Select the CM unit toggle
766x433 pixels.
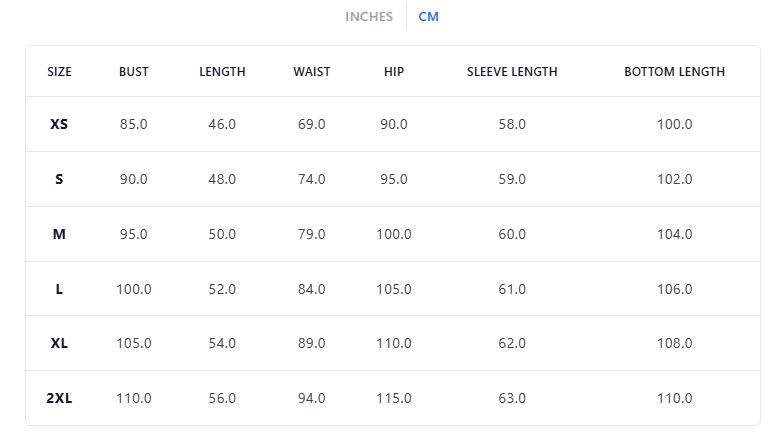tap(428, 17)
